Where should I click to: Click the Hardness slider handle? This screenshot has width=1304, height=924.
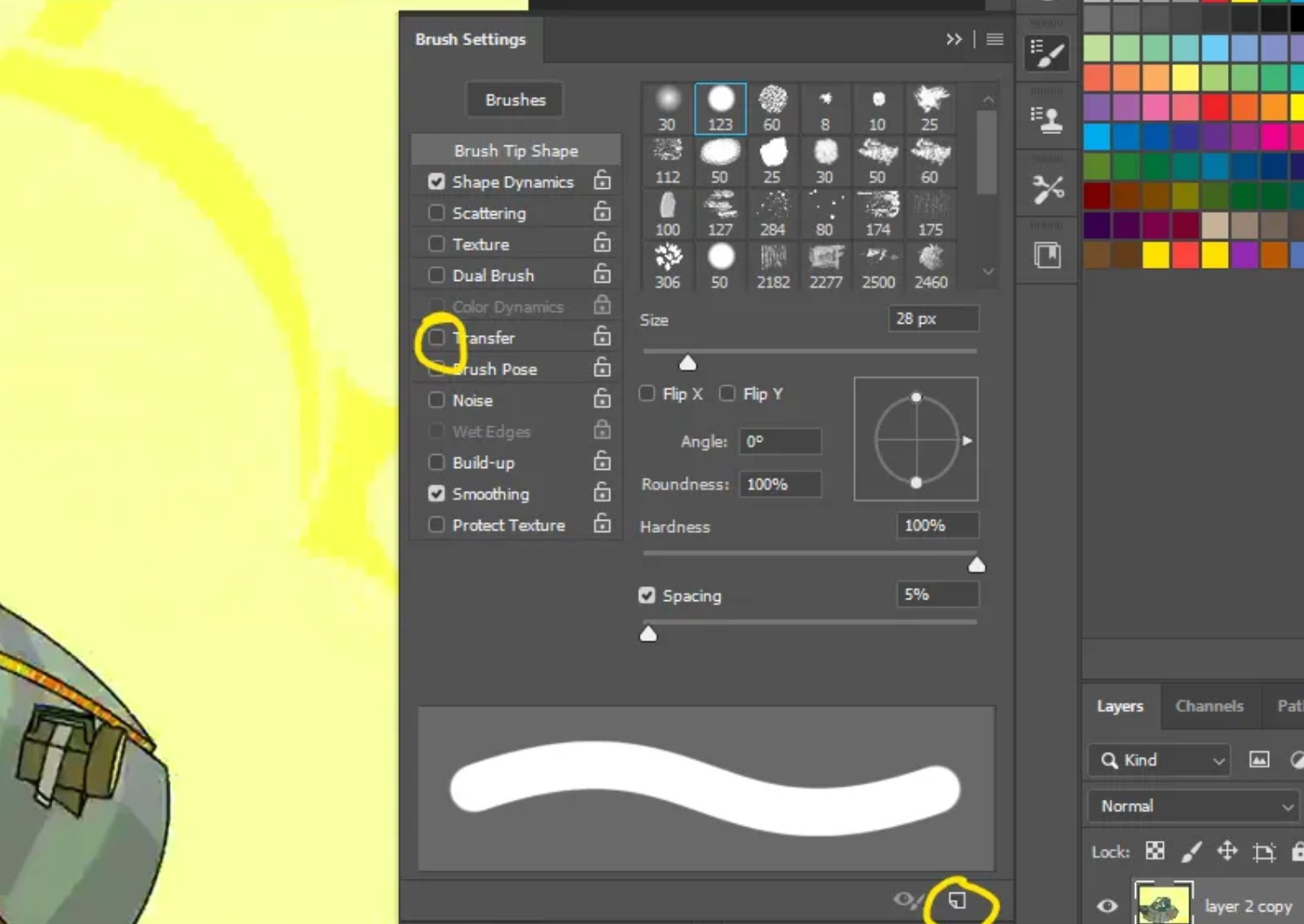coord(977,565)
